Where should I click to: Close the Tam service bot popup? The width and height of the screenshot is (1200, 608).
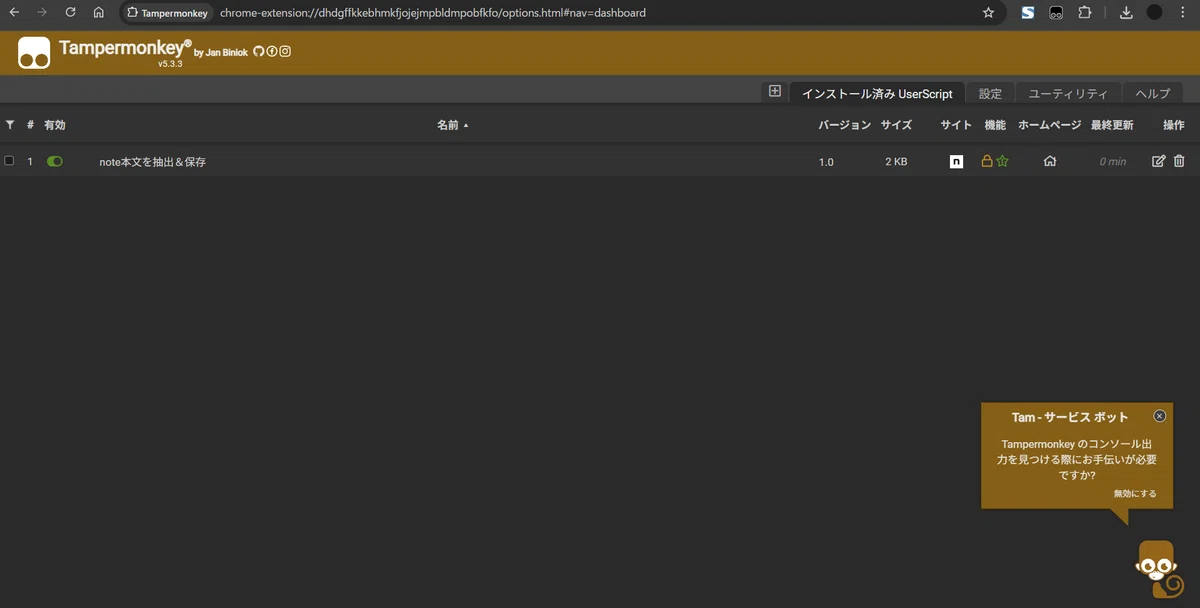point(1159,416)
